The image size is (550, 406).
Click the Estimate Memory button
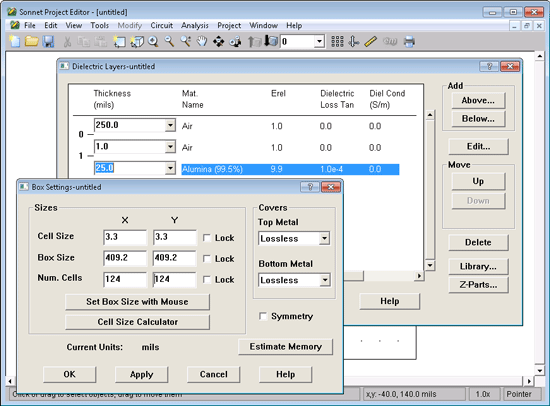coord(286,347)
